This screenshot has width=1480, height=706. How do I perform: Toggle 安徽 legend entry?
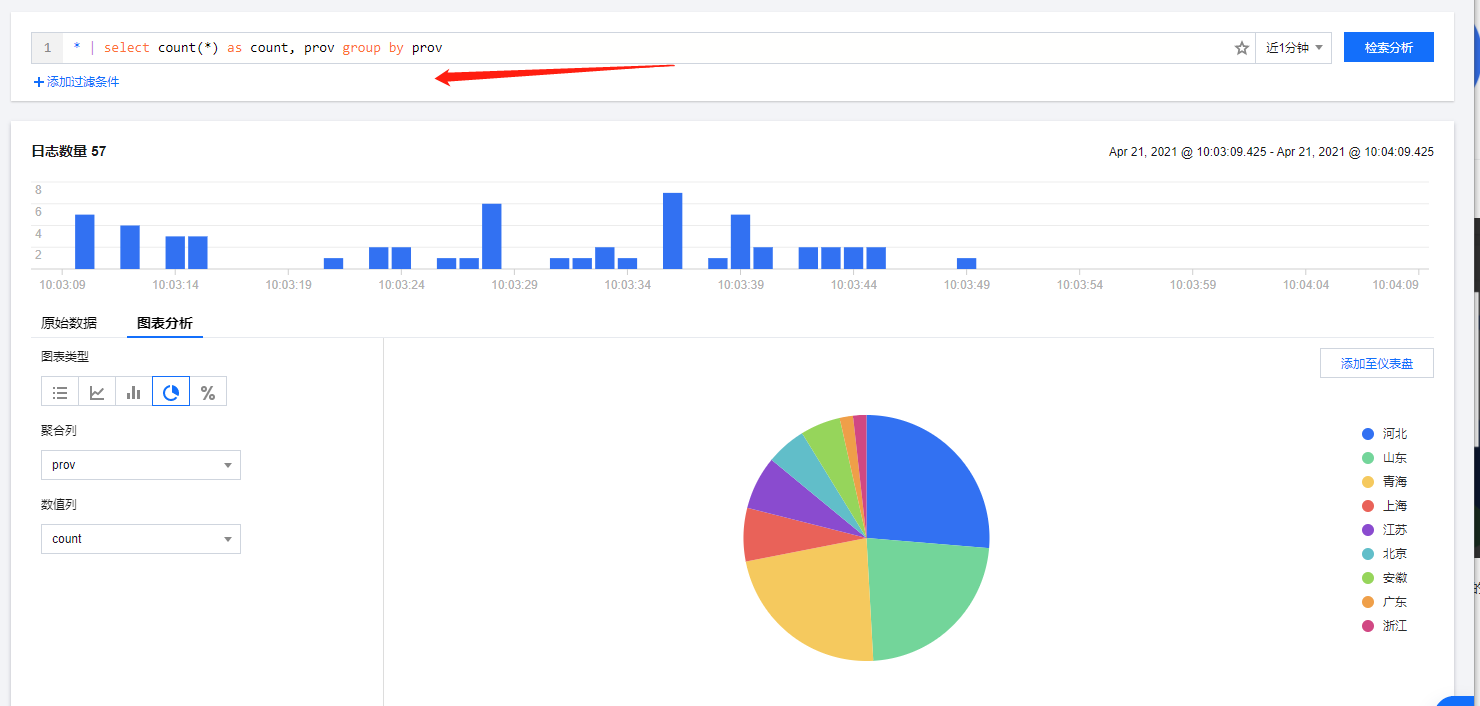[x=1385, y=578]
